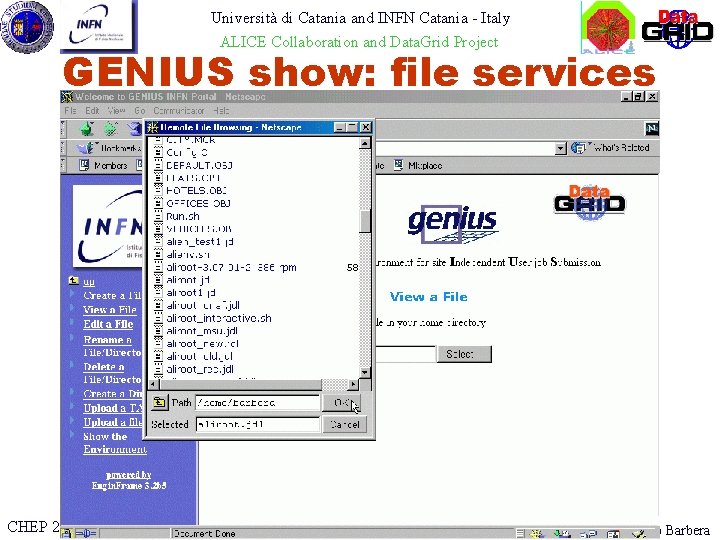The image size is (720, 540).
Task: Open the 'Upload a file' sidebar link
Action: click(112, 422)
